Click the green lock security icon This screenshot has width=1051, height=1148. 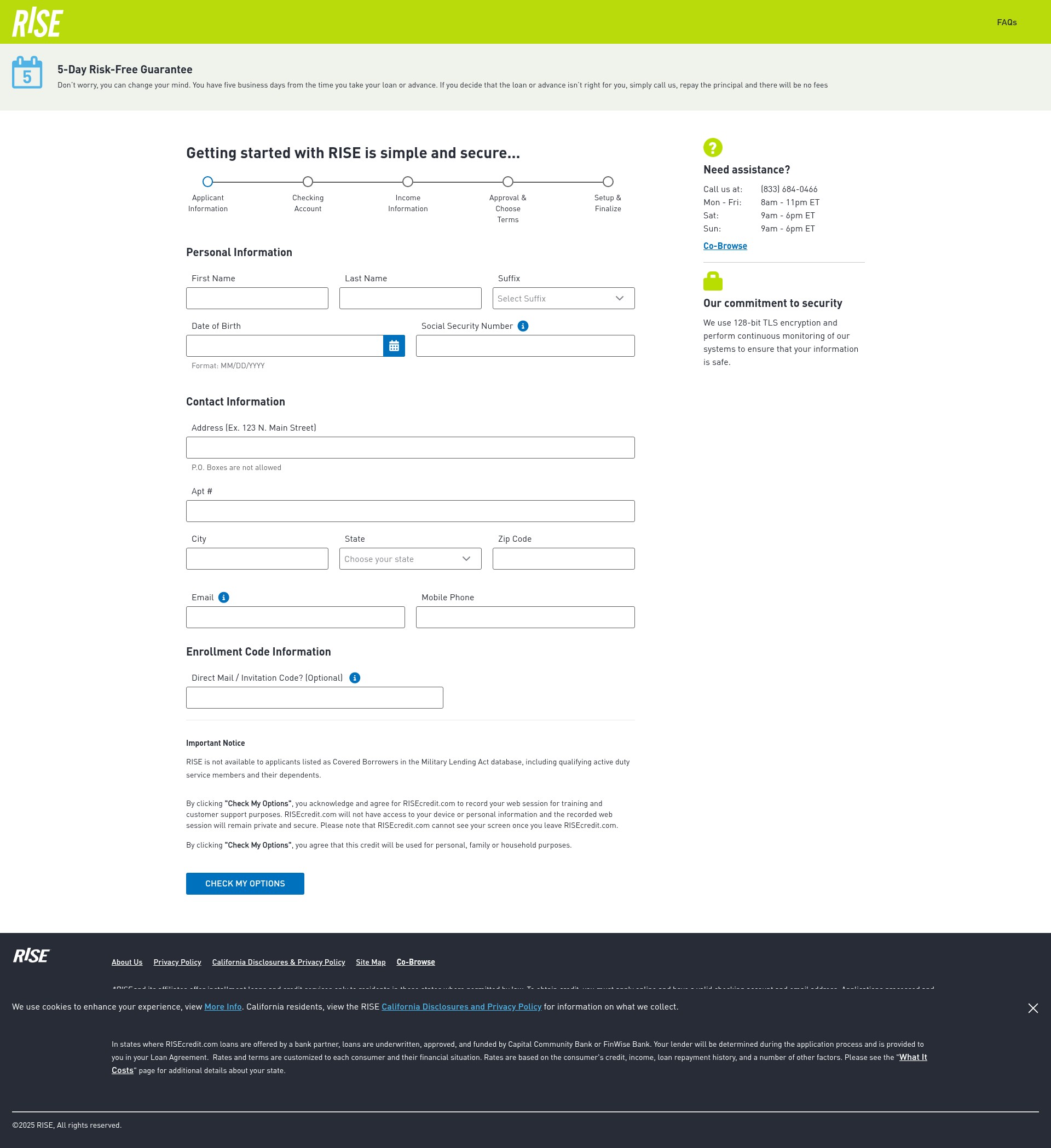(x=713, y=281)
